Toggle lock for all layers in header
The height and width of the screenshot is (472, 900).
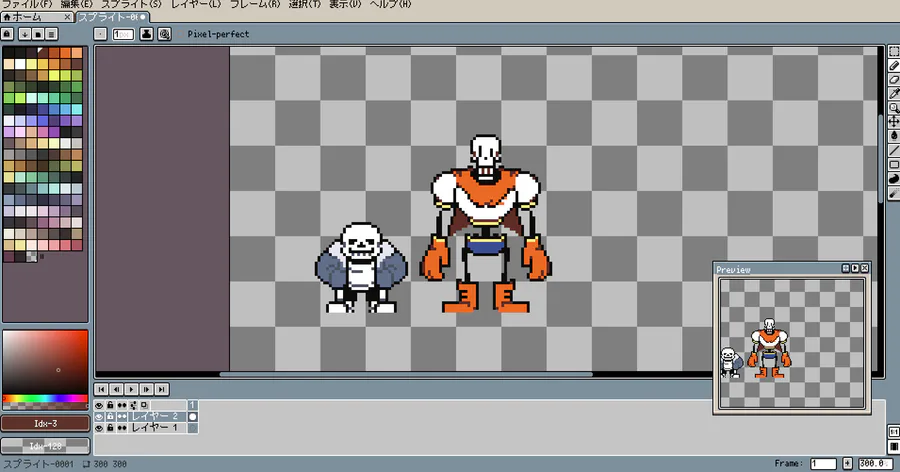(110, 405)
